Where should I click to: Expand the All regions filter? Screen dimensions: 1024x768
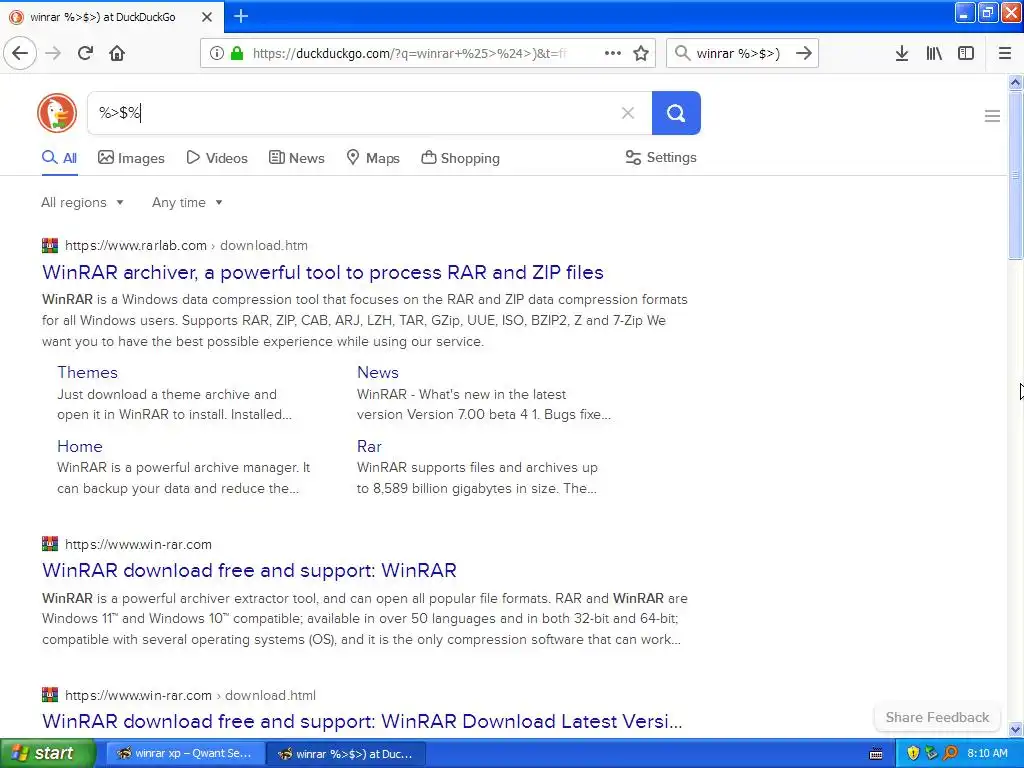(x=82, y=202)
